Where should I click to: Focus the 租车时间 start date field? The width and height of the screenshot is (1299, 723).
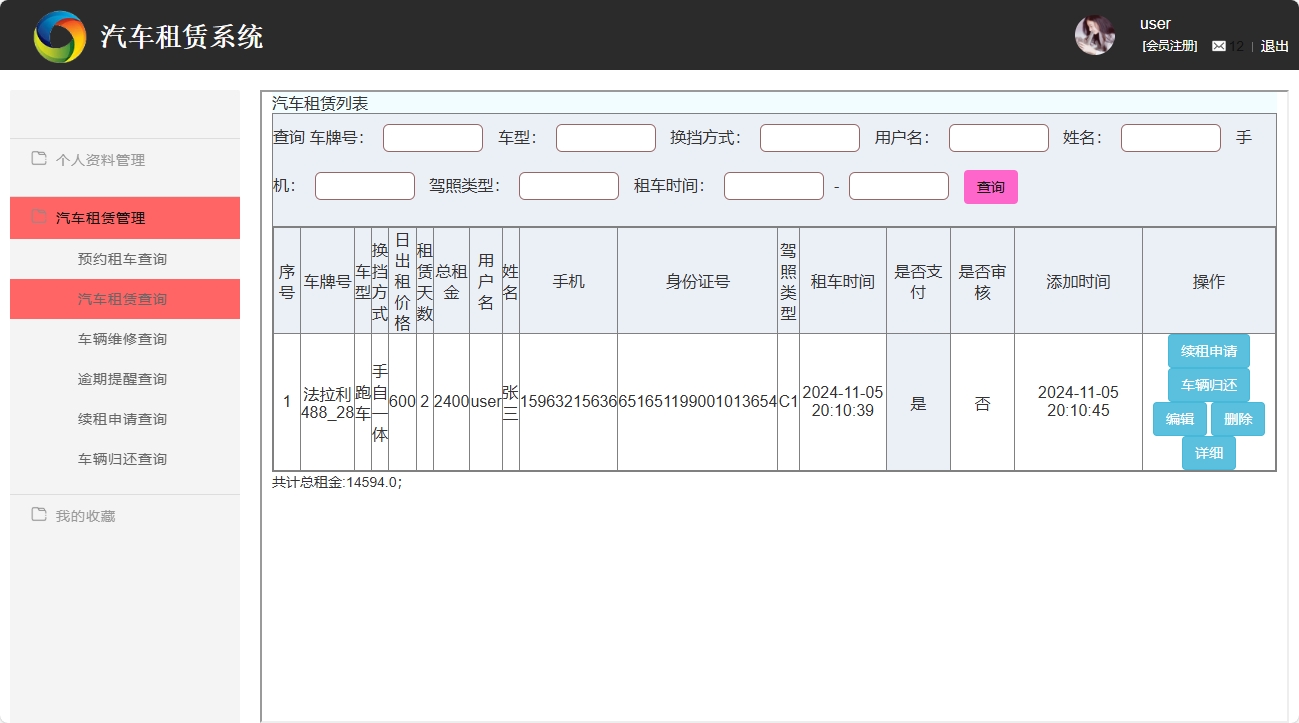pyautogui.click(x=773, y=186)
